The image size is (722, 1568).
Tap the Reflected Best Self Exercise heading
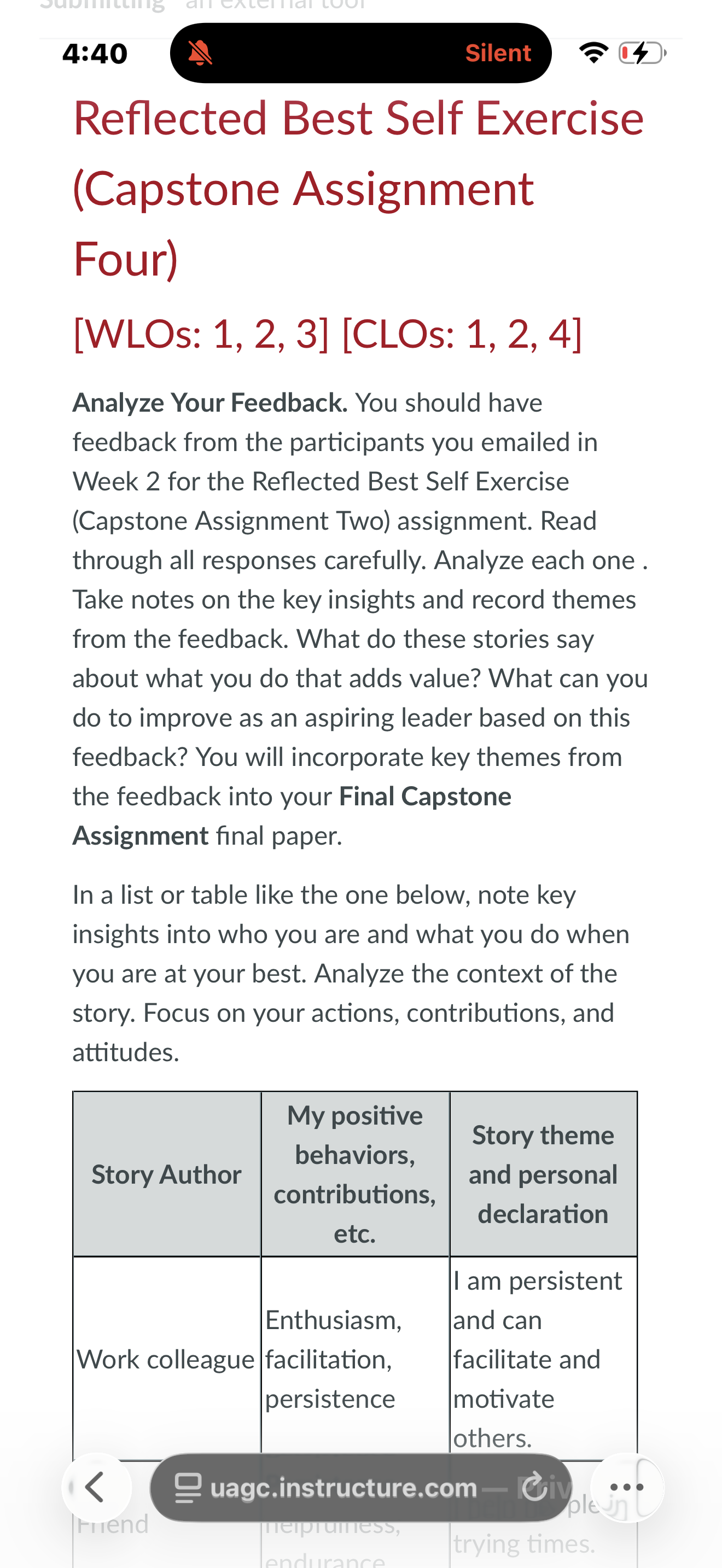(x=359, y=188)
